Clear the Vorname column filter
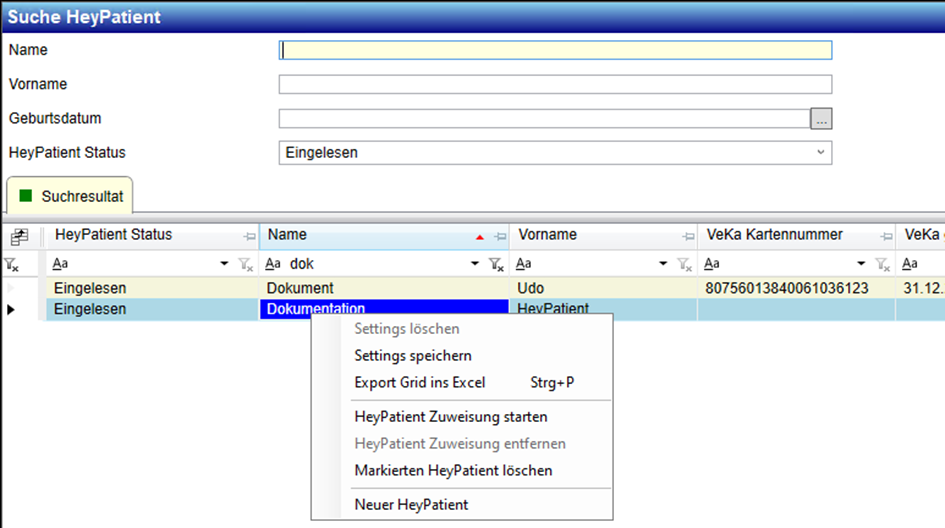Image resolution: width=945 pixels, height=528 pixels. click(x=684, y=264)
